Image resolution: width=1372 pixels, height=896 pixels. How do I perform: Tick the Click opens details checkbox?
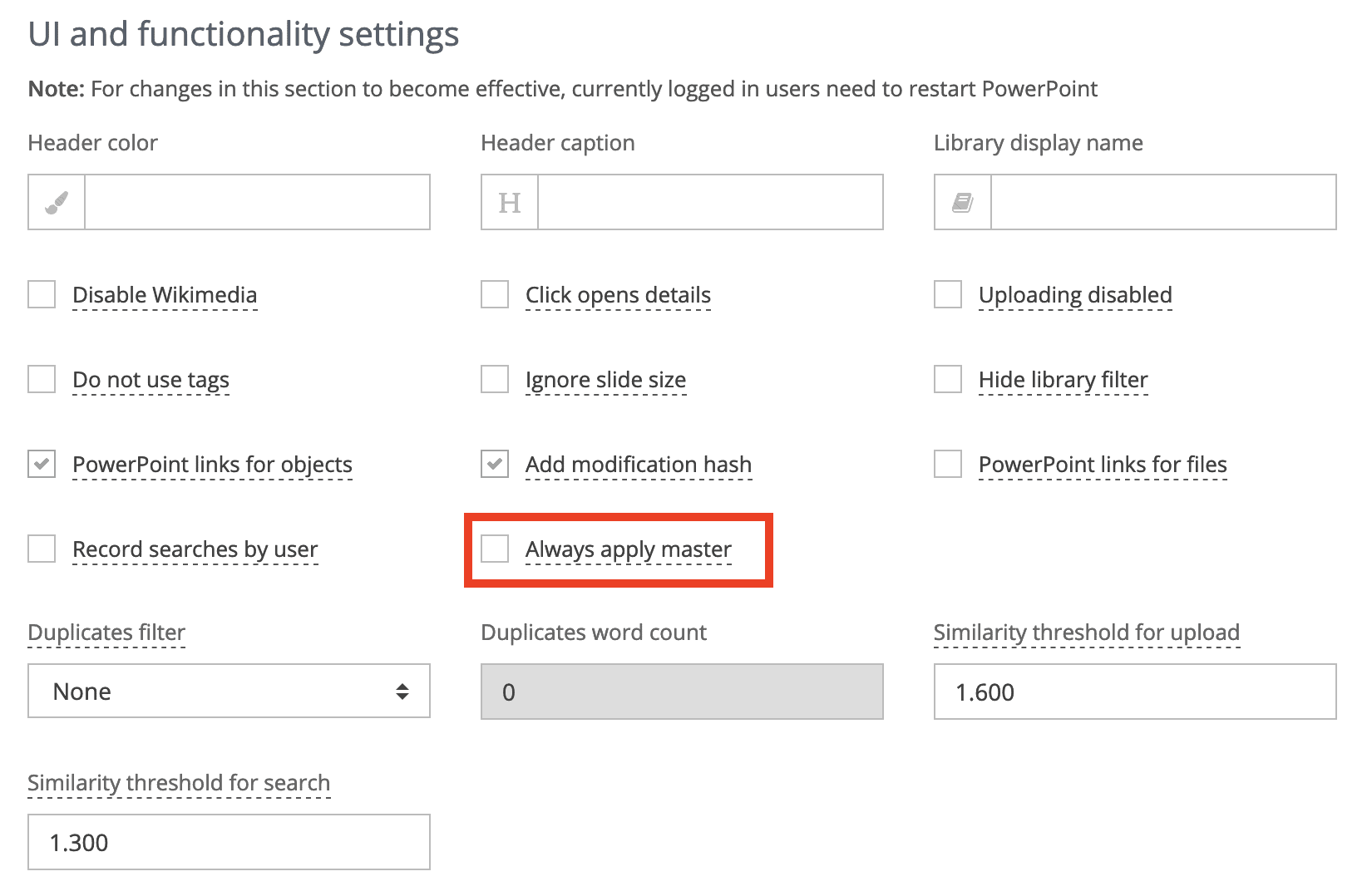click(495, 294)
